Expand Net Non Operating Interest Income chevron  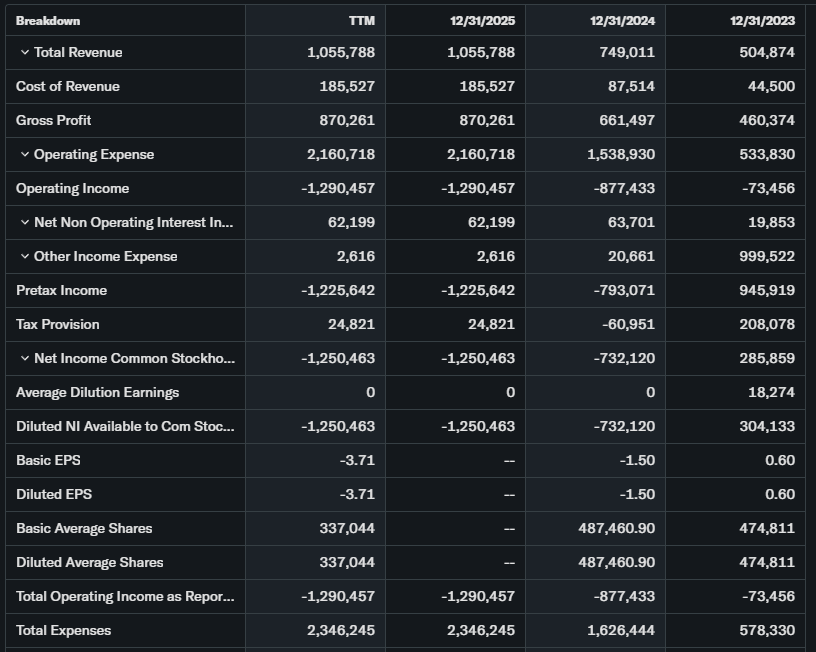(x=24, y=222)
